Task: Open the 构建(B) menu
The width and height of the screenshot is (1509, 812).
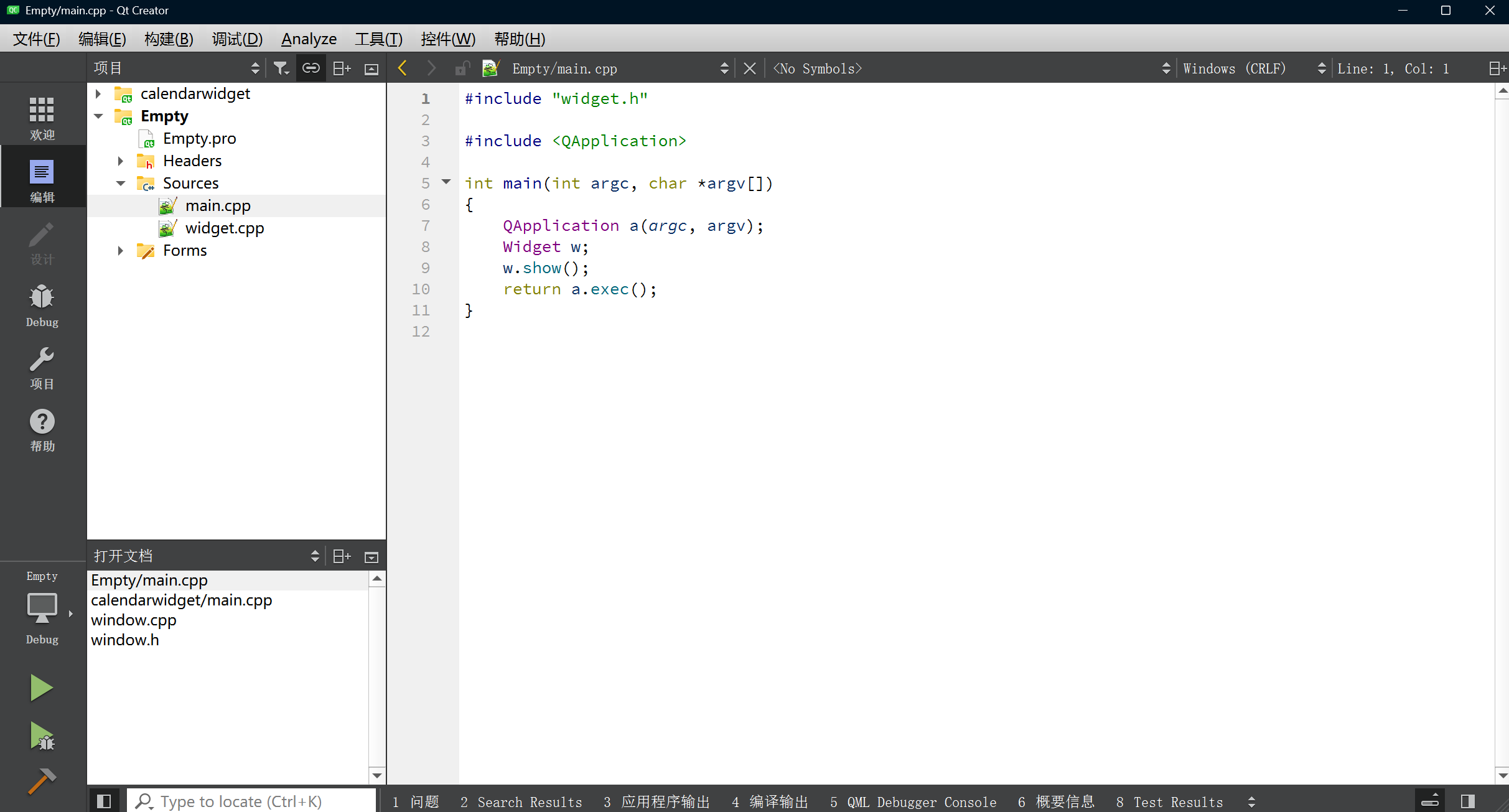Action: (168, 39)
